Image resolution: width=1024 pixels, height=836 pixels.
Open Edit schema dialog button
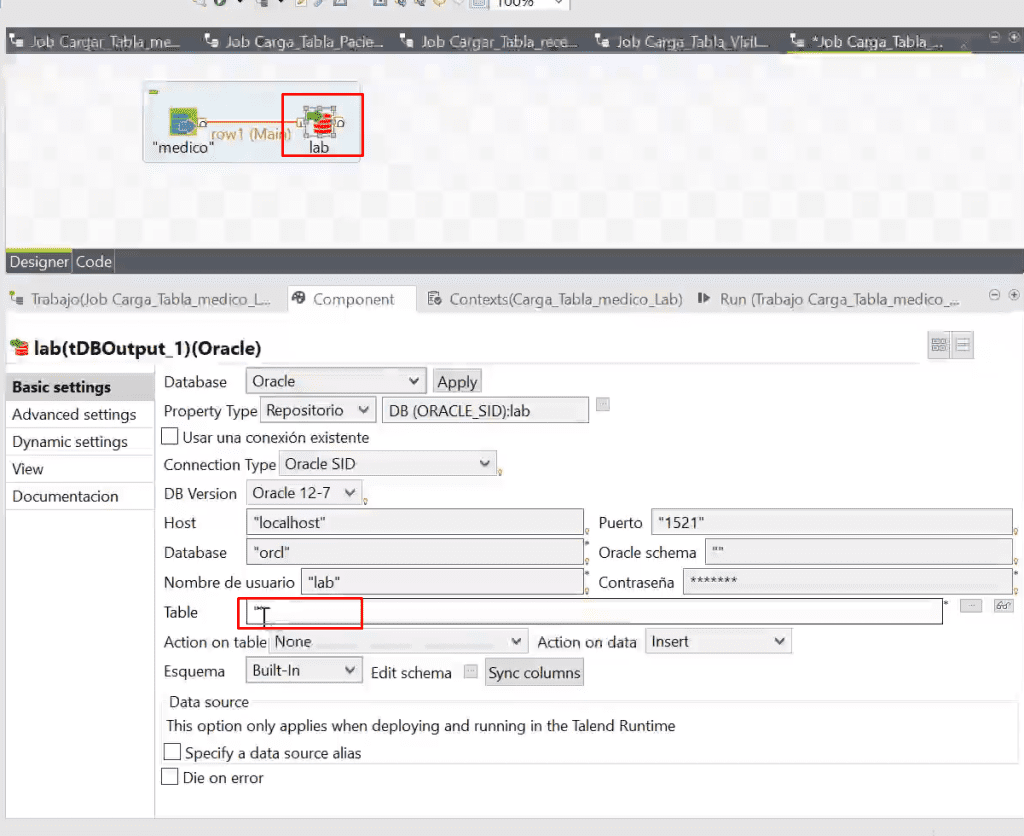(x=470, y=671)
